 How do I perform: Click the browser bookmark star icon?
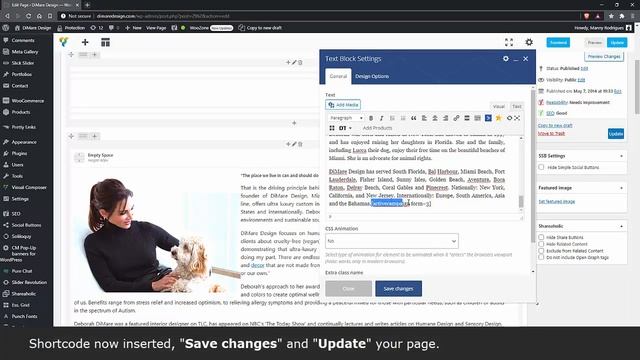611,16
